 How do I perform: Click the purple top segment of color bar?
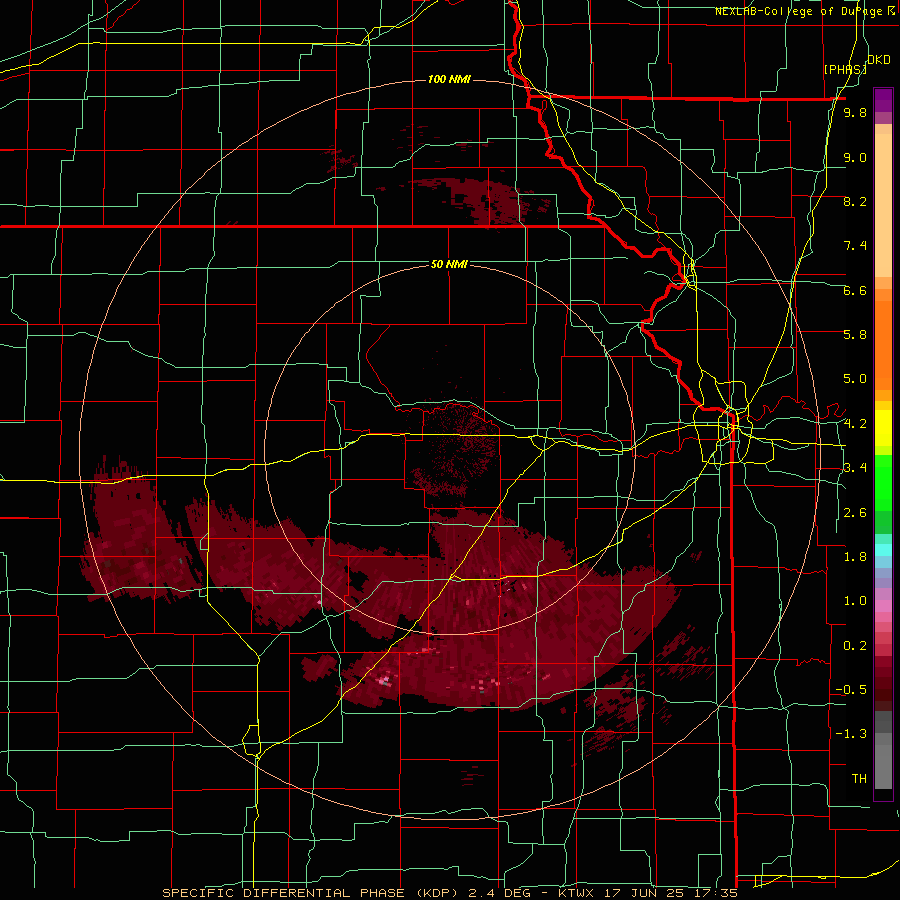tap(883, 101)
